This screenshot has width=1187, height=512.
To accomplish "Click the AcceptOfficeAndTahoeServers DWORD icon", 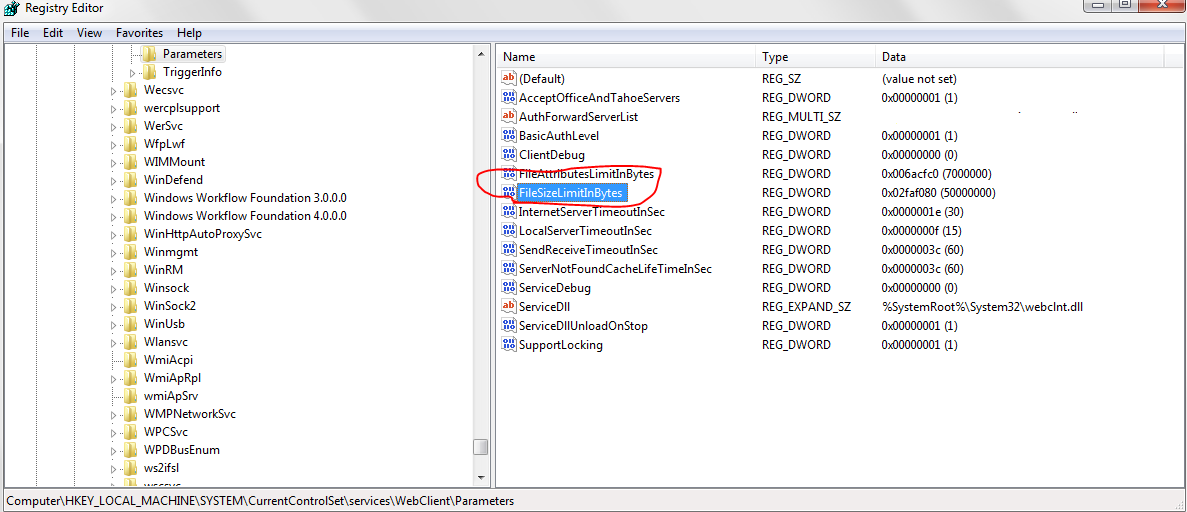I will (509, 98).
